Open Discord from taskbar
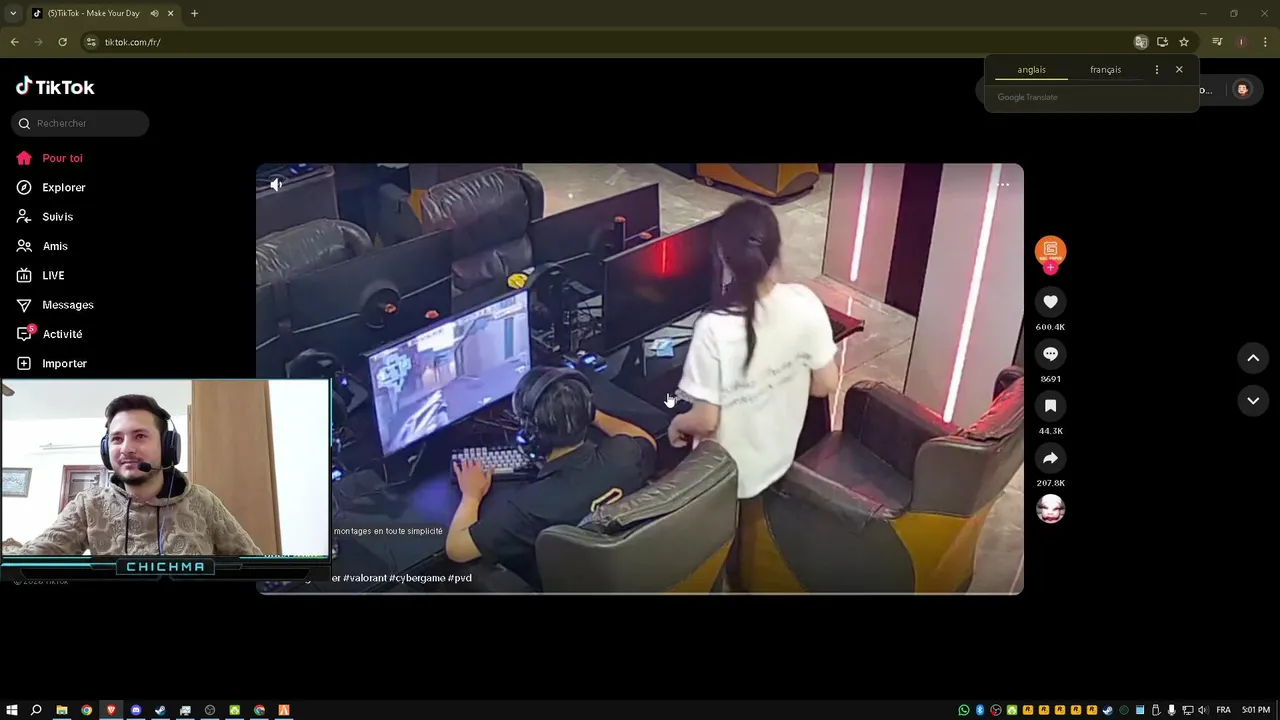This screenshot has height=720, width=1280. (x=136, y=710)
